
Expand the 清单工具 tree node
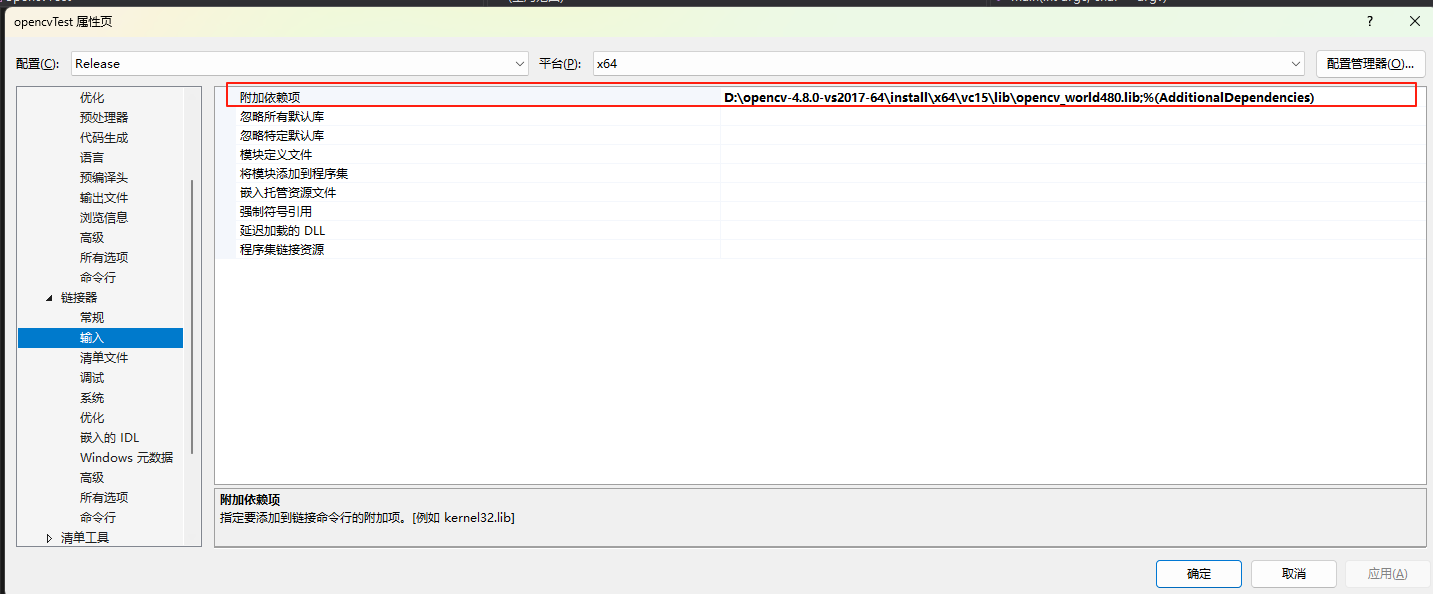click(48, 537)
